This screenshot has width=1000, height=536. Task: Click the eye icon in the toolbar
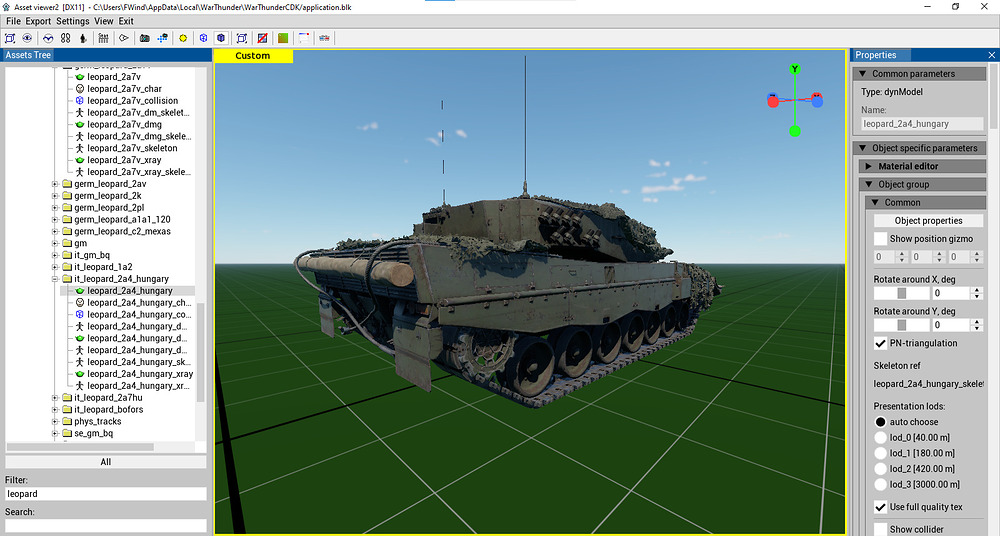pyautogui.click(x=27, y=38)
